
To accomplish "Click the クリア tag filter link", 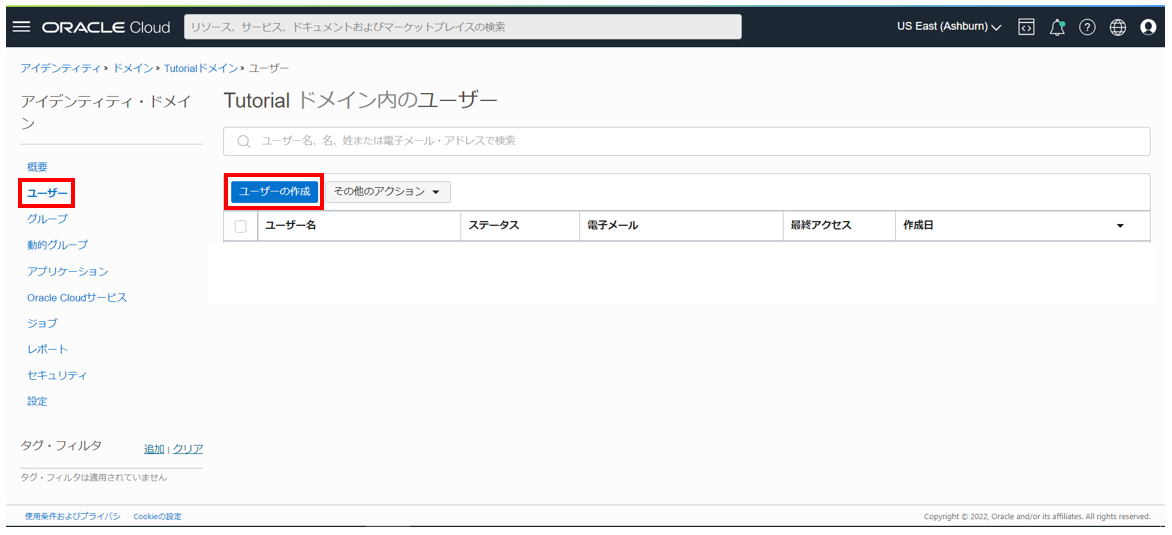I will (188, 449).
